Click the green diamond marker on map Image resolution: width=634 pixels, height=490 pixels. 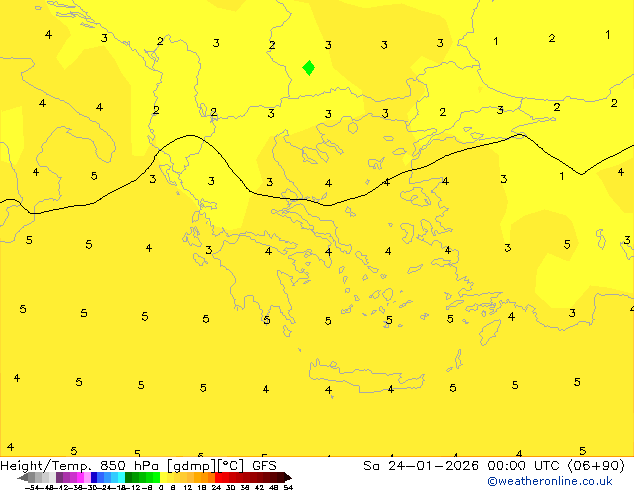[x=309, y=68]
